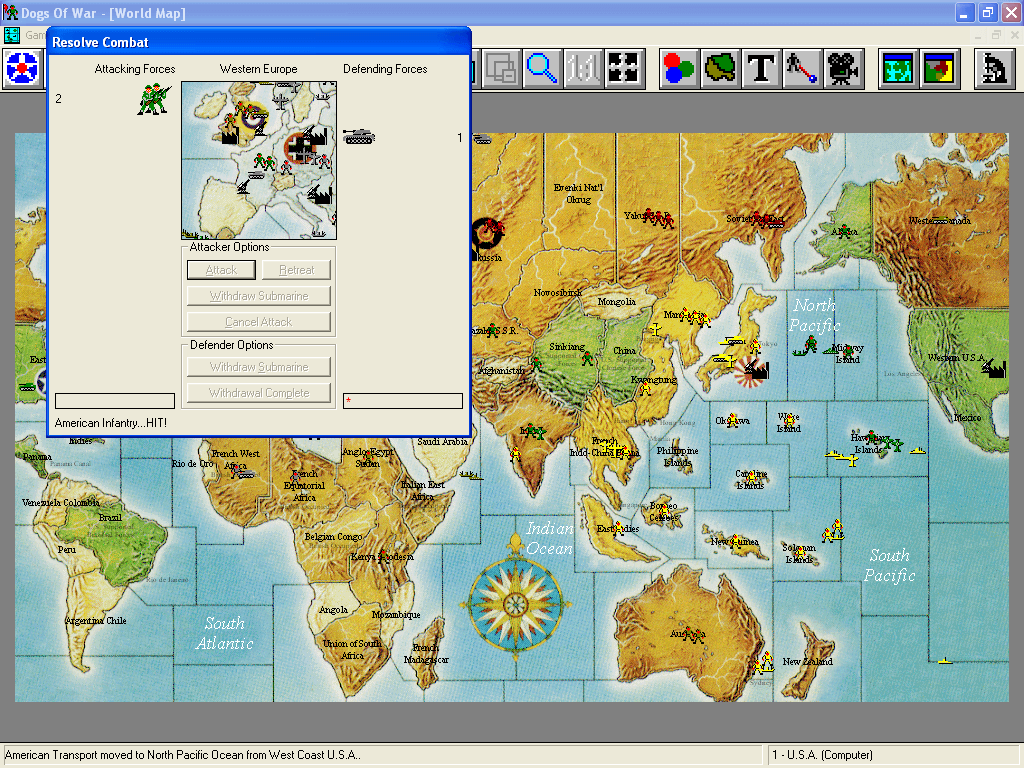Click the Australia infantry units on map

click(x=692, y=633)
